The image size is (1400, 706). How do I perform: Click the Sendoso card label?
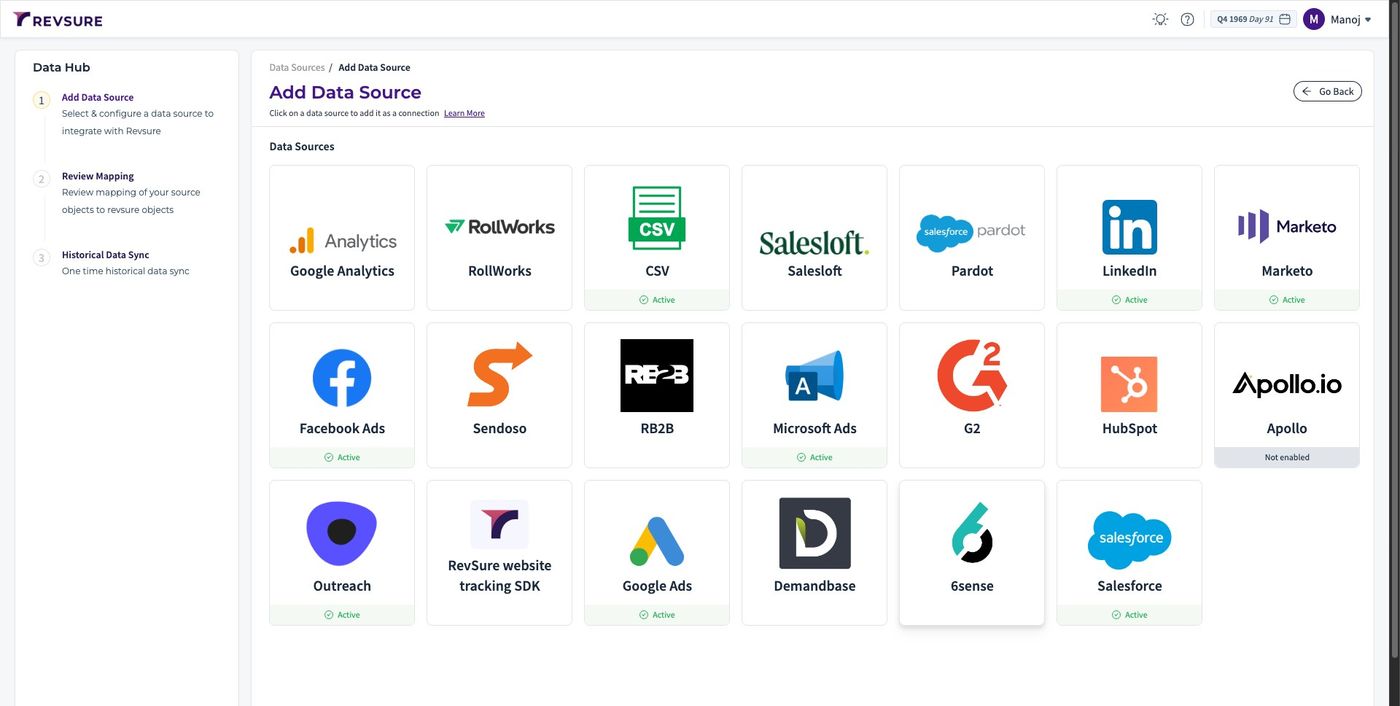click(500, 428)
